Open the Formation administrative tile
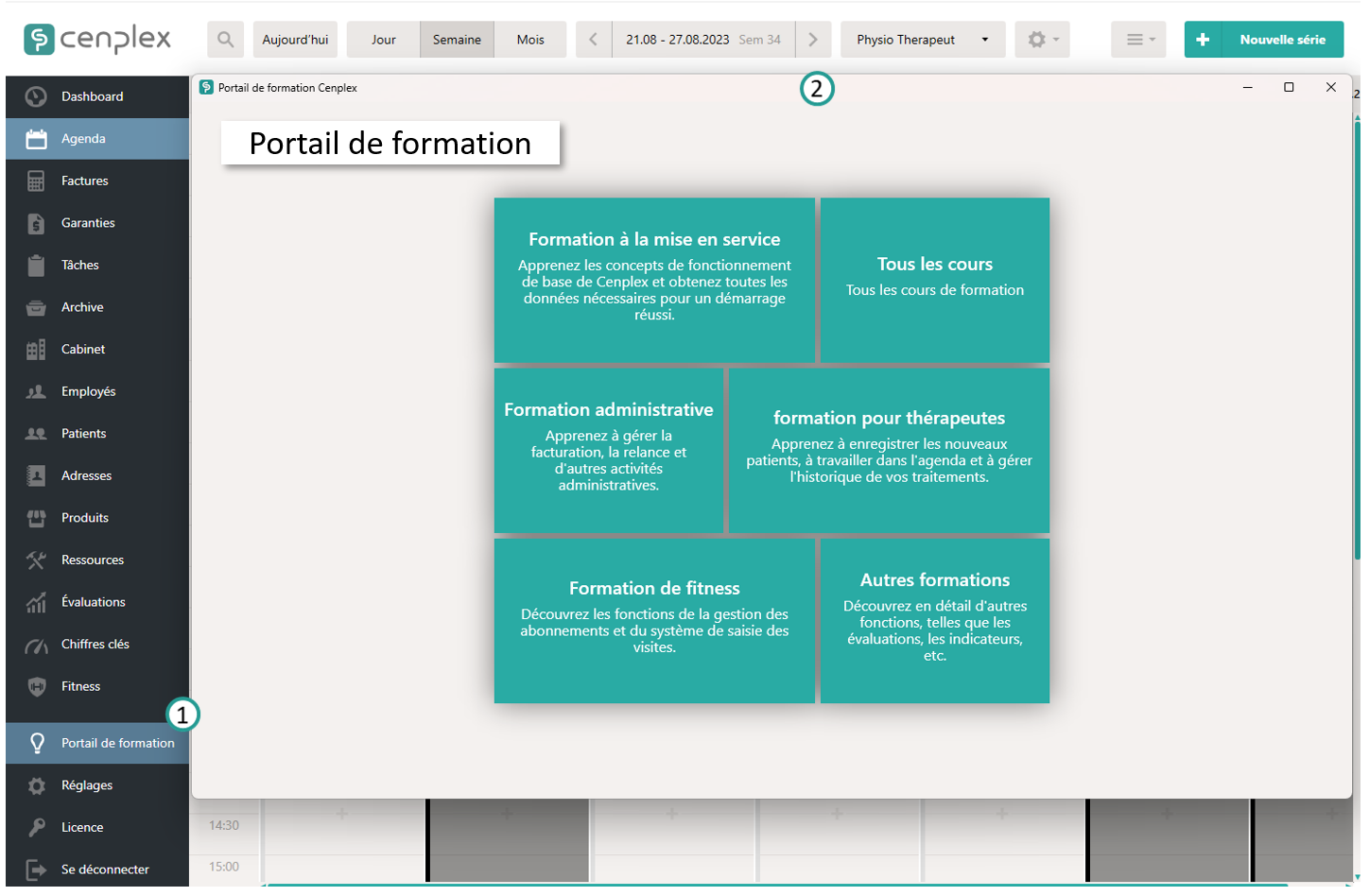Screen dimensions: 1369x896 pyautogui.click(x=609, y=450)
